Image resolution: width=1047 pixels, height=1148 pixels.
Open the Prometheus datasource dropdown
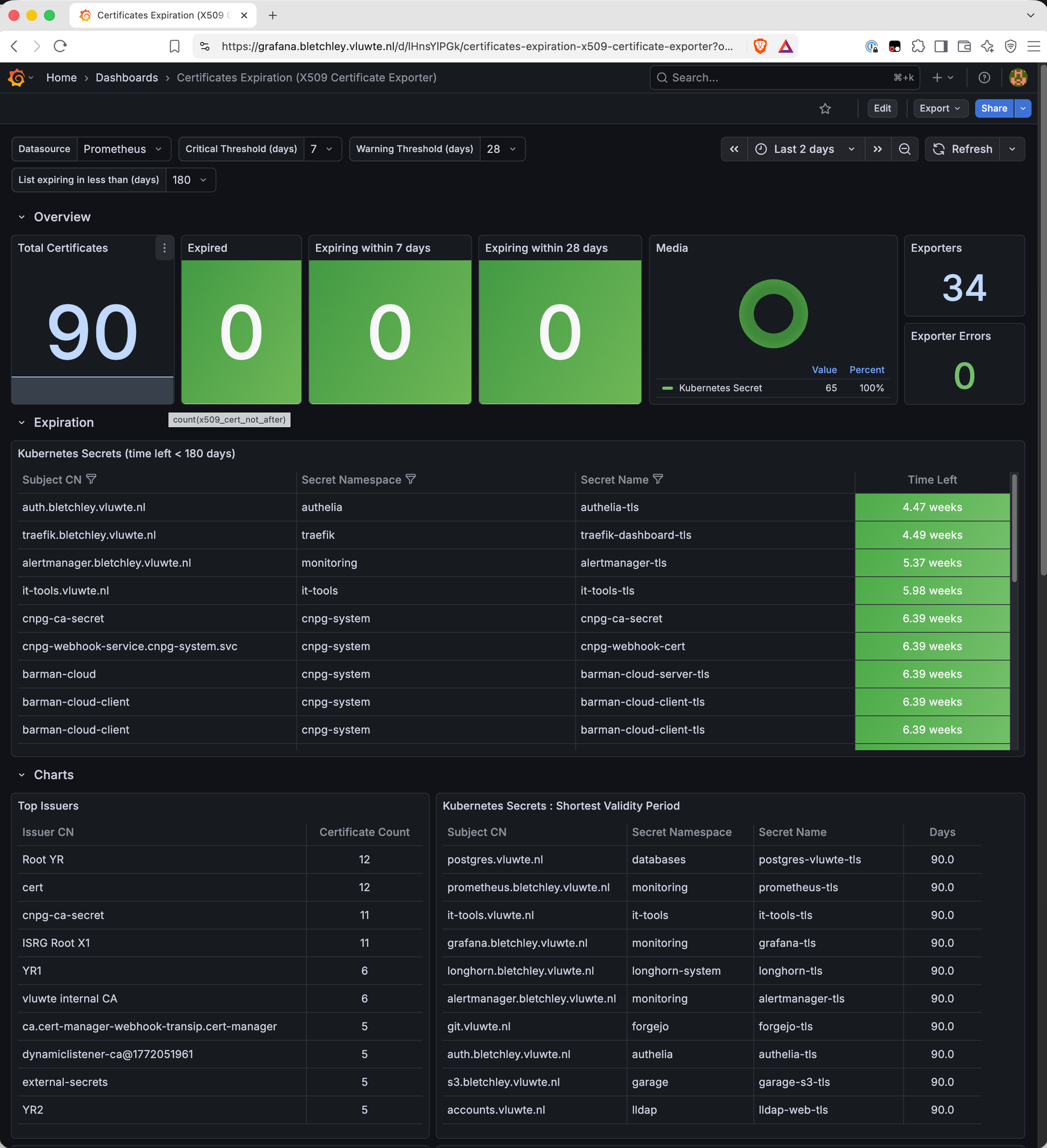pyautogui.click(x=124, y=149)
